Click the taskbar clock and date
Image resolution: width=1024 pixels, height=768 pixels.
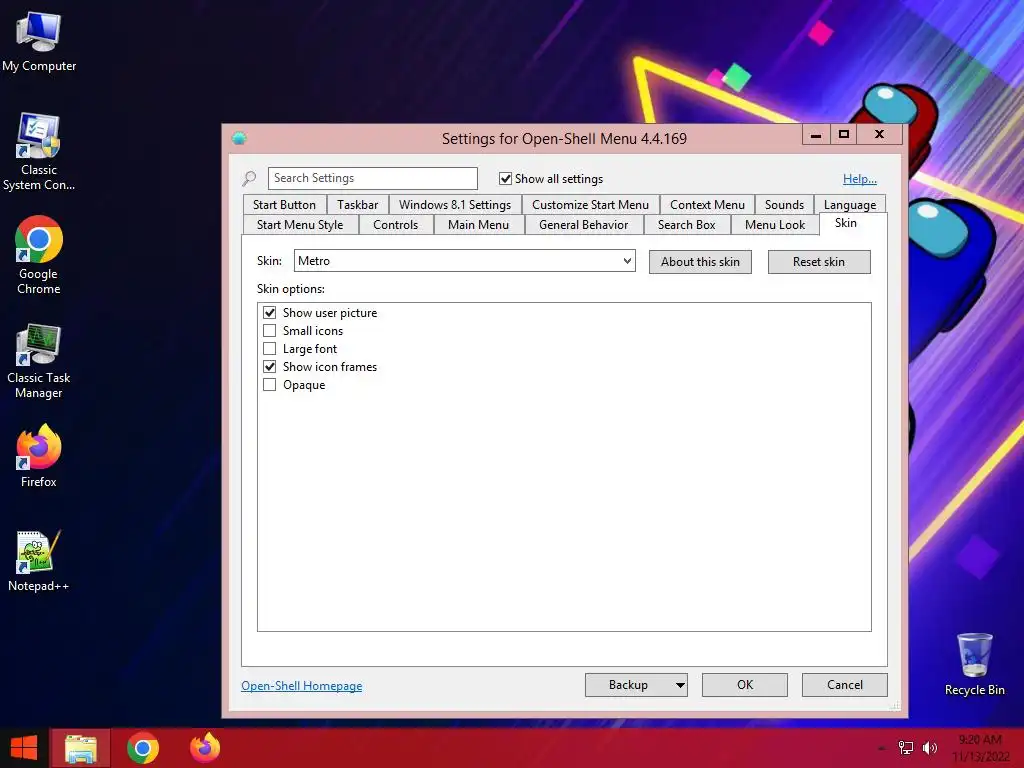[980, 748]
